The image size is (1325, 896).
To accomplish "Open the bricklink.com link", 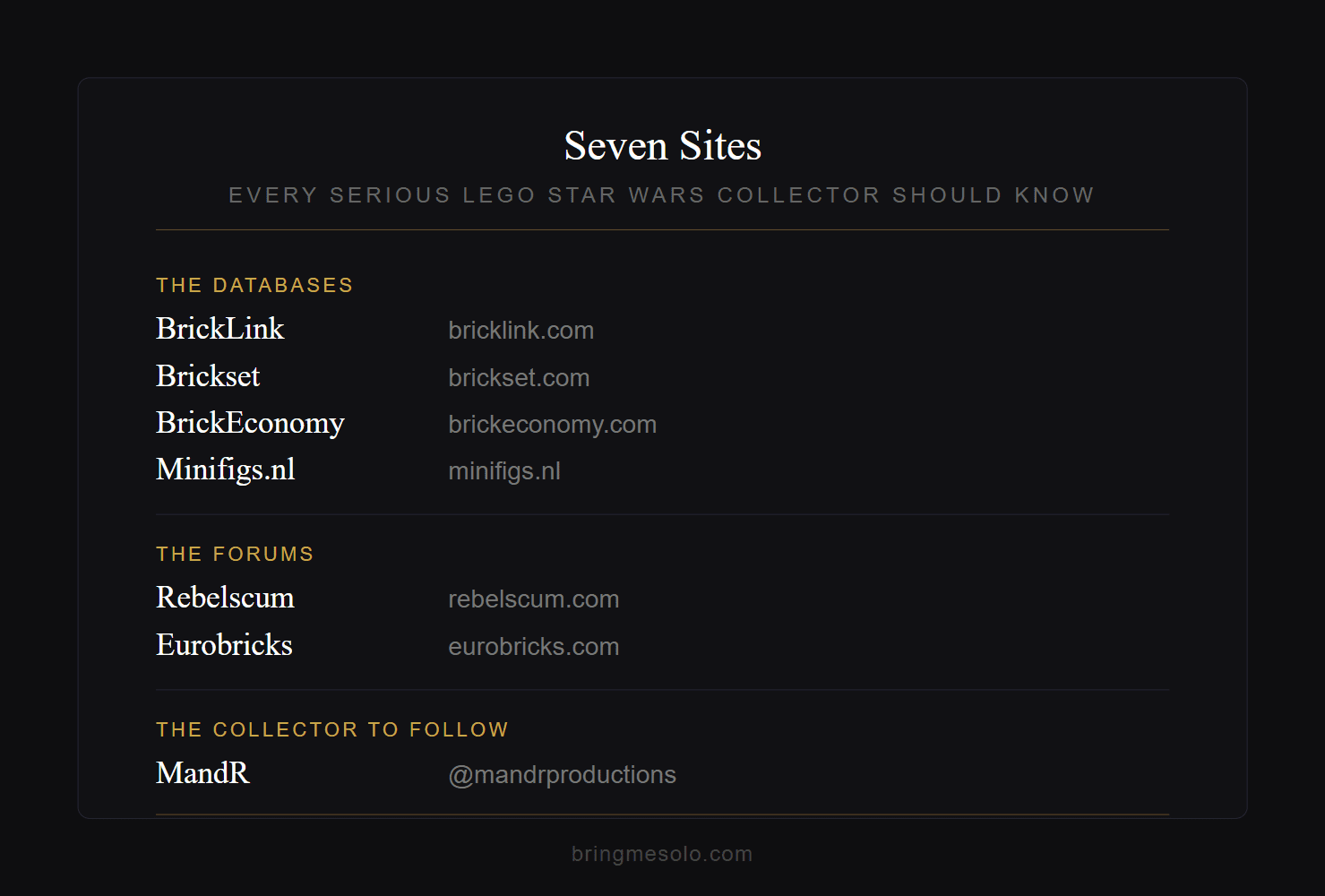I will tap(521, 331).
